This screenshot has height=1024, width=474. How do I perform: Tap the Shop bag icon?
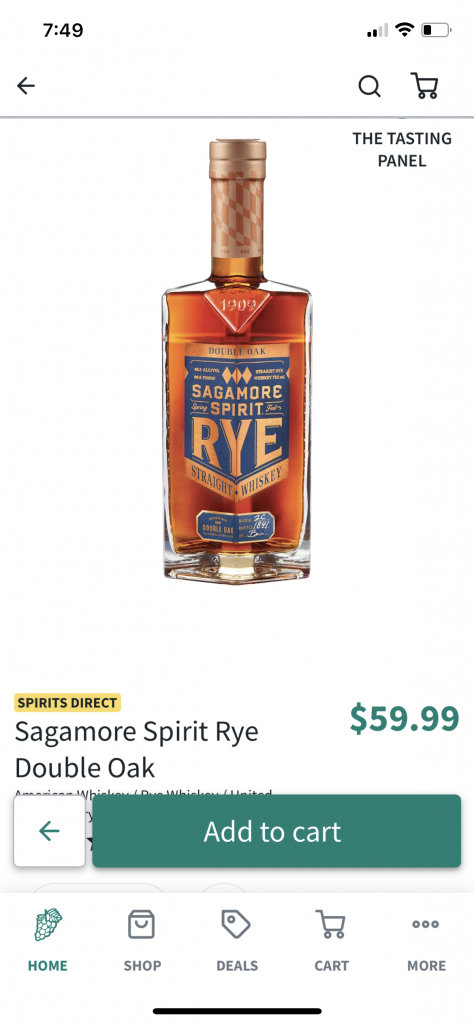click(141, 924)
